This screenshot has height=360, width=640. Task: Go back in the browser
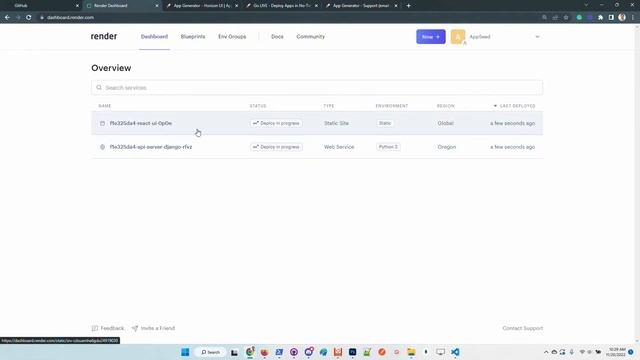point(7,18)
